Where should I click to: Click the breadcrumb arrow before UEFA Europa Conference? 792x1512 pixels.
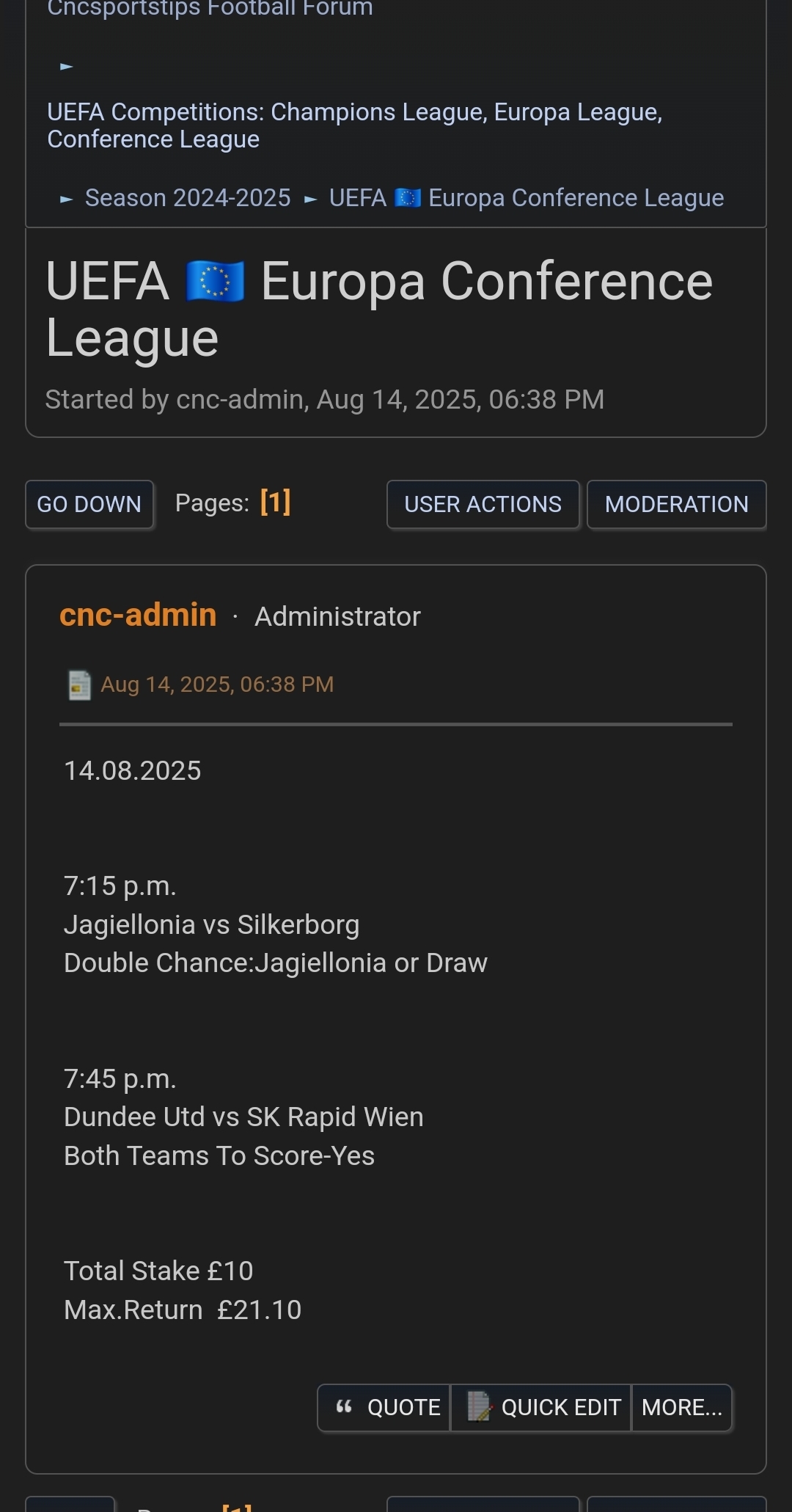pos(310,199)
